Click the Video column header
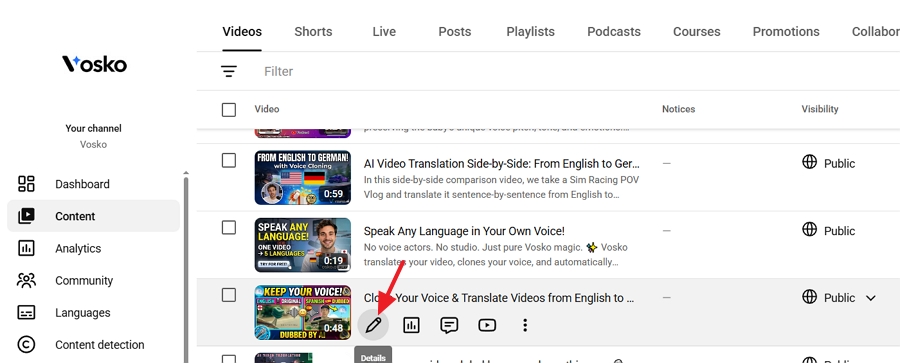The image size is (900, 363). point(267,109)
